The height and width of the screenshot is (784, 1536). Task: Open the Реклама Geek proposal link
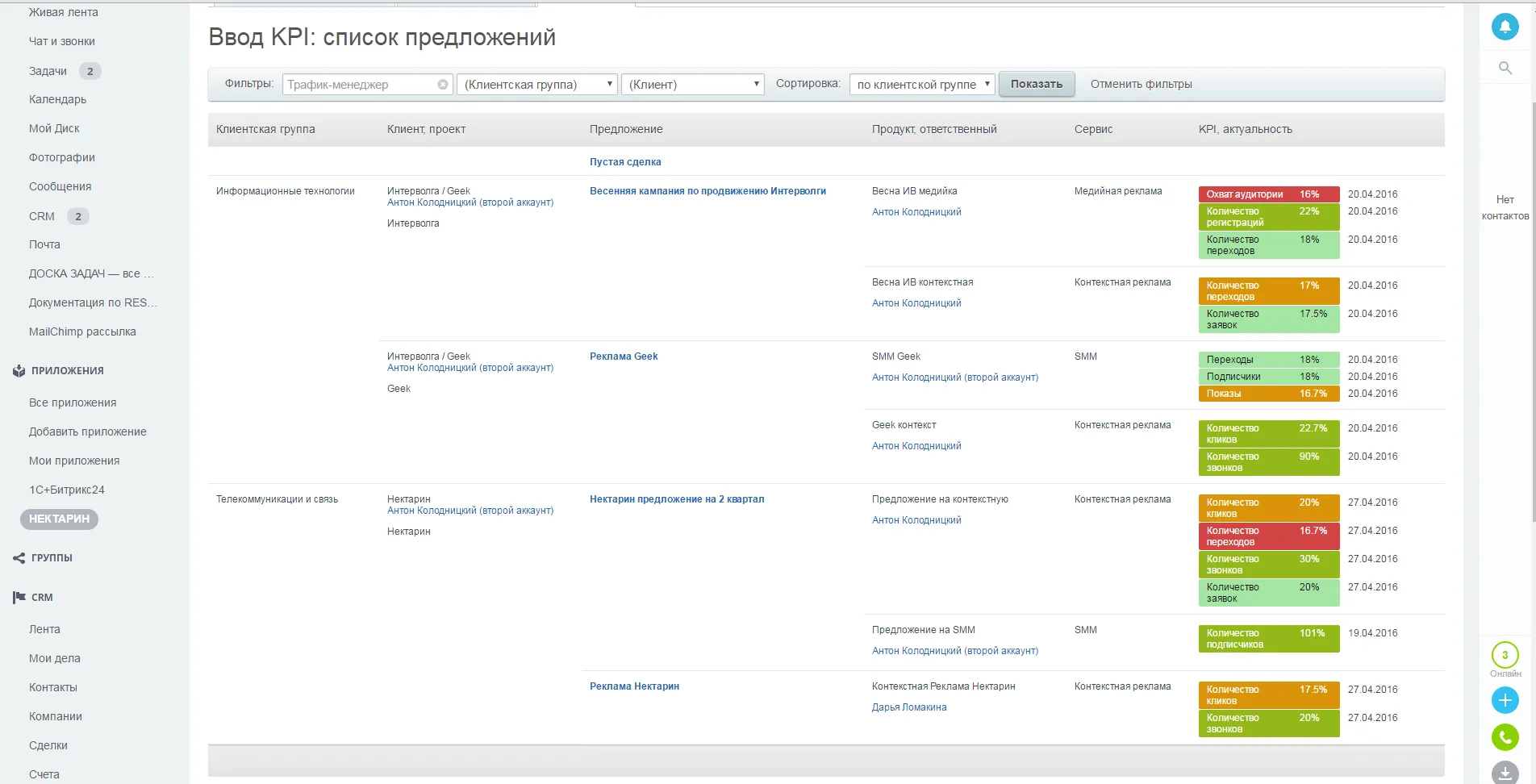[624, 357]
